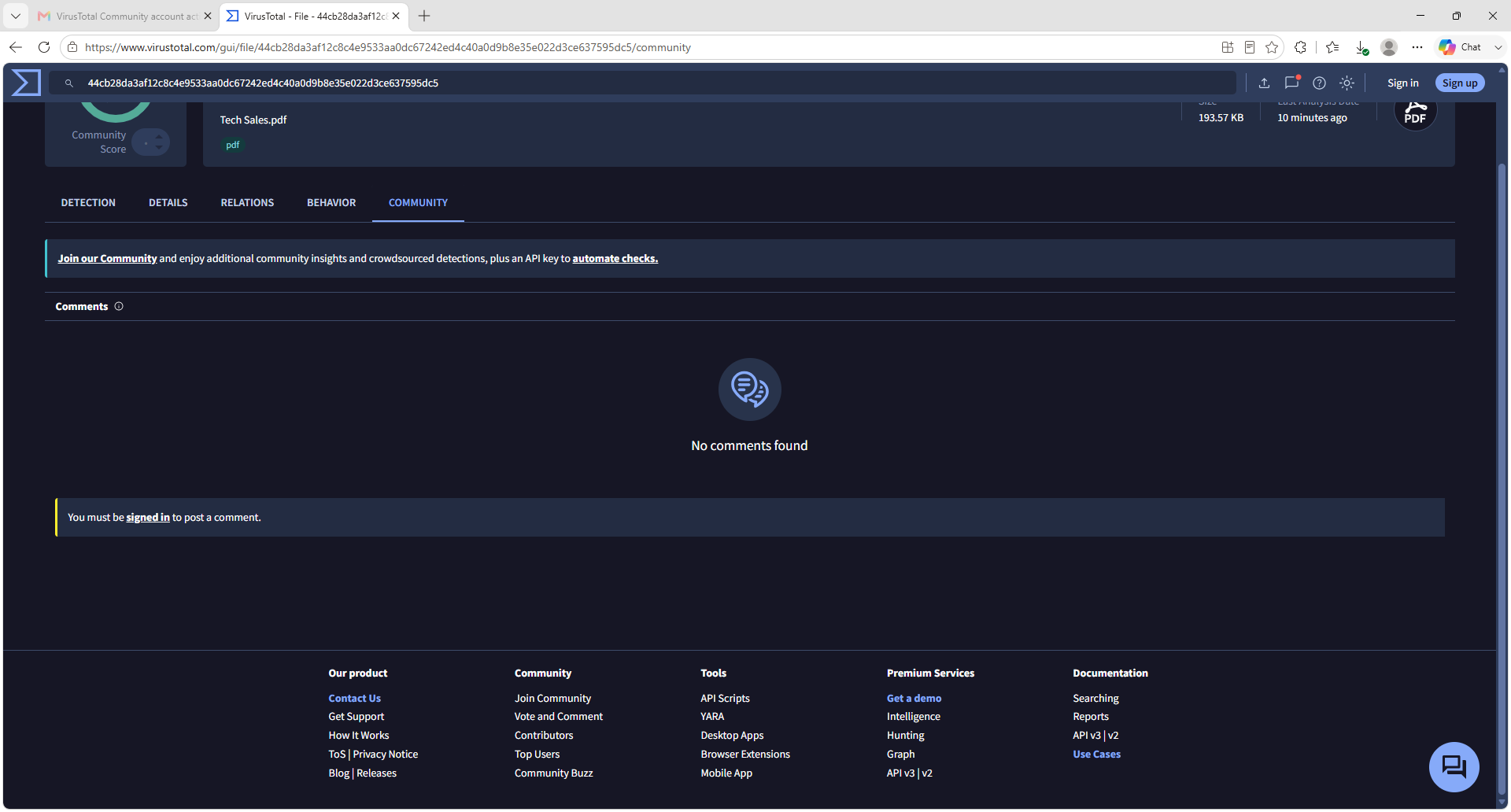This screenshot has height=812, width=1511.
Task: Open the Get Support footer link
Action: pyautogui.click(x=356, y=717)
